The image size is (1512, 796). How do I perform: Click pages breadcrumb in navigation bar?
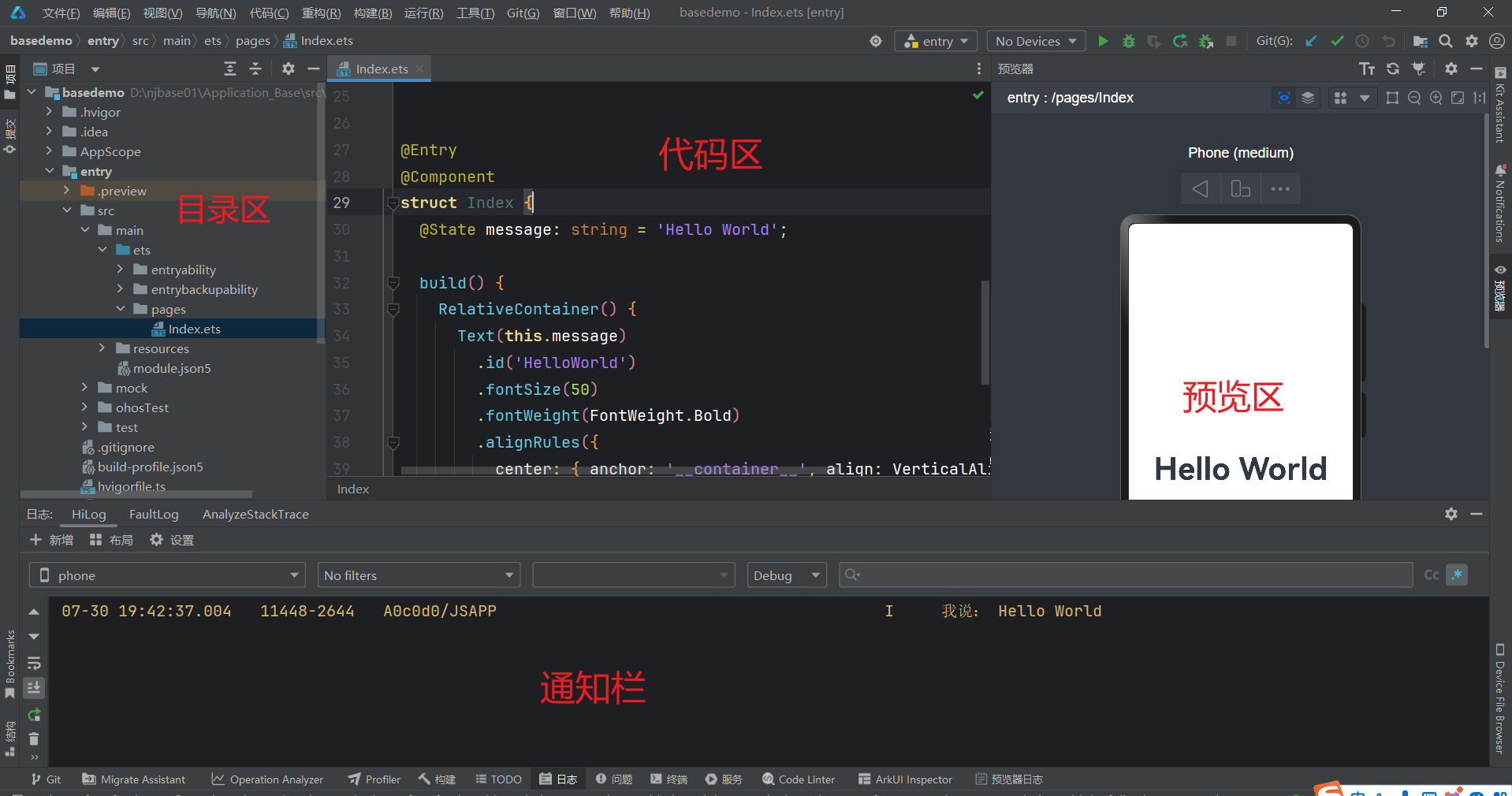click(252, 41)
